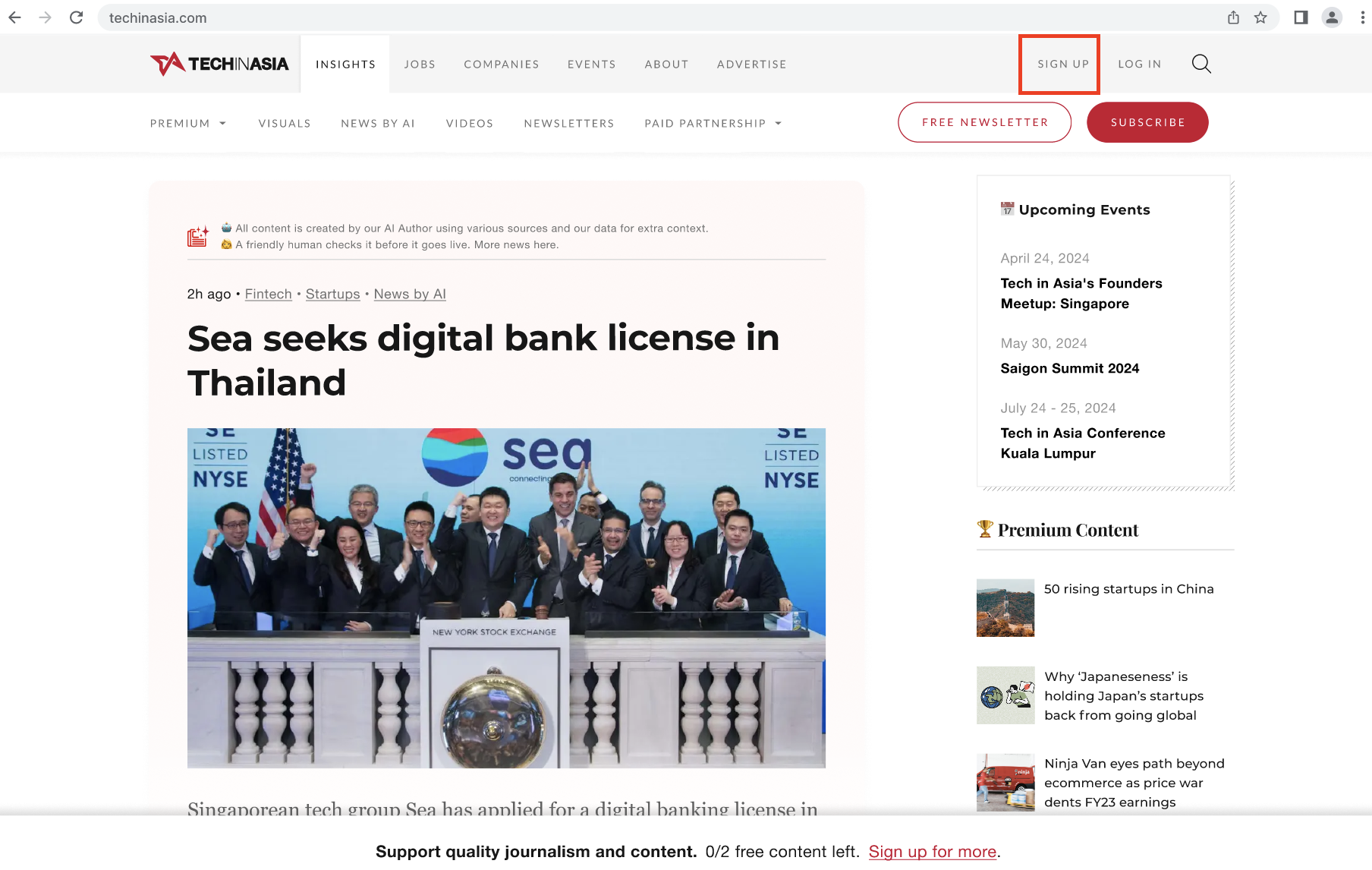Click the April 24, 2024 event date
The height and width of the screenshot is (870, 1372).
point(1045,258)
